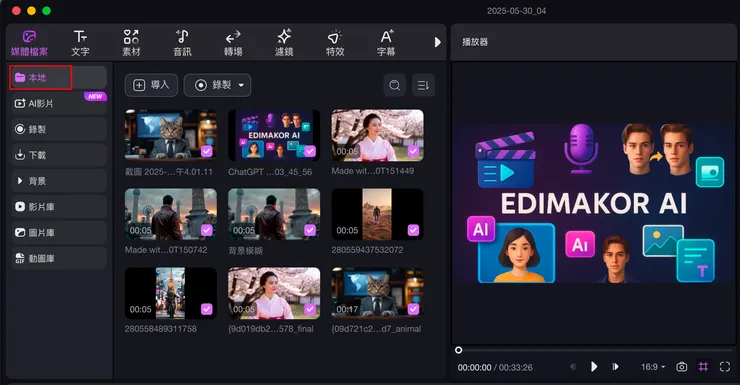
Task: Show more toolbar tabs with right arrow
Action: click(x=437, y=42)
